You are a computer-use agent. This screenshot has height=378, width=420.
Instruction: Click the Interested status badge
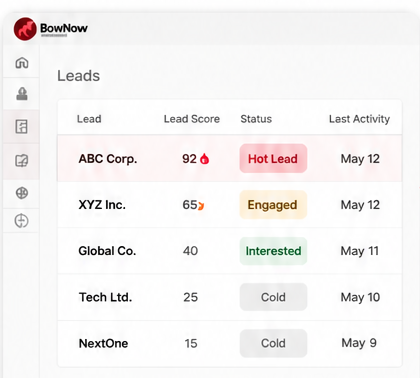click(x=273, y=251)
